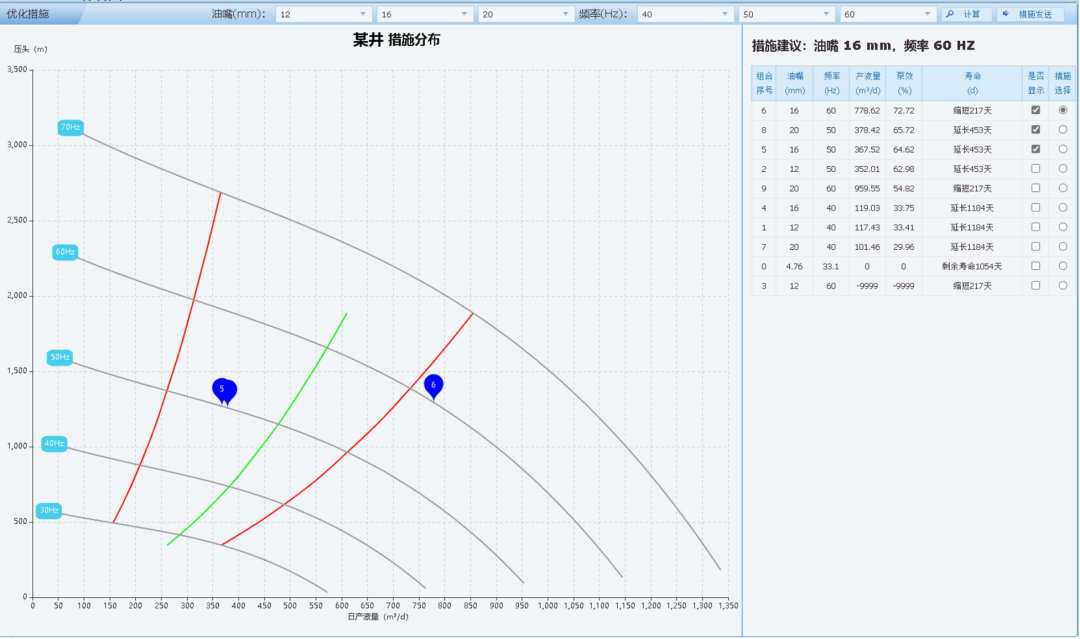Select the 40Hz curve label tag
This screenshot has width=1080, height=639.
point(54,443)
